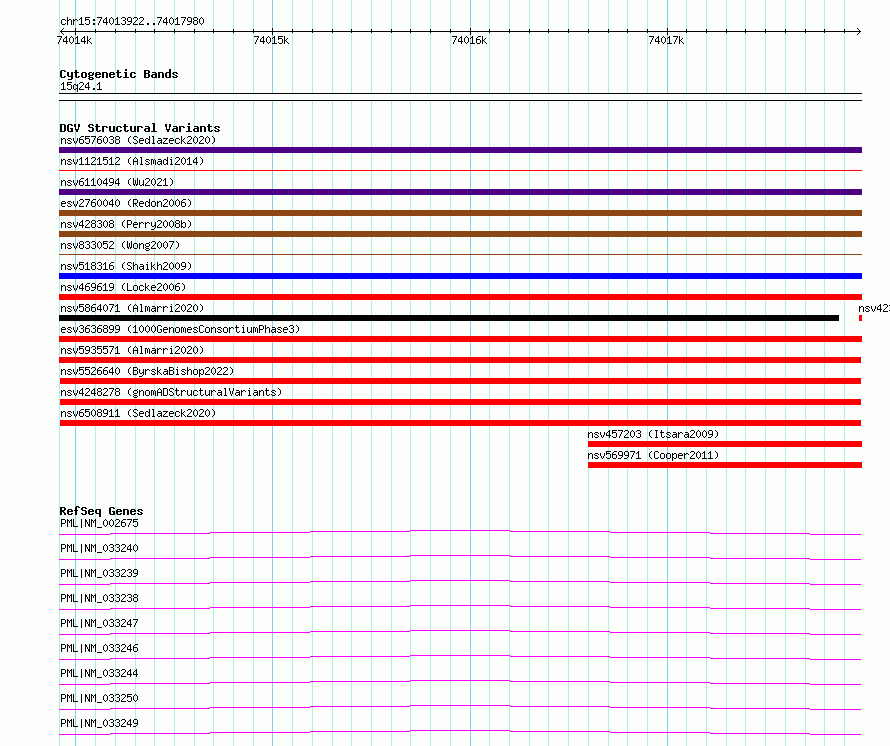890x746 pixels.
Task: Click the red bar under nsv5935571 (Almarri2020)
Action: 460,360
